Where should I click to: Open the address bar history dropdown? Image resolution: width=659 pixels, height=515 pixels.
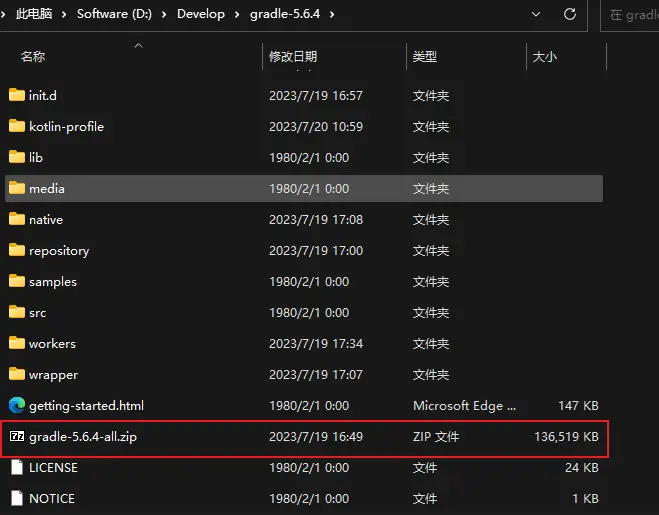tap(537, 15)
